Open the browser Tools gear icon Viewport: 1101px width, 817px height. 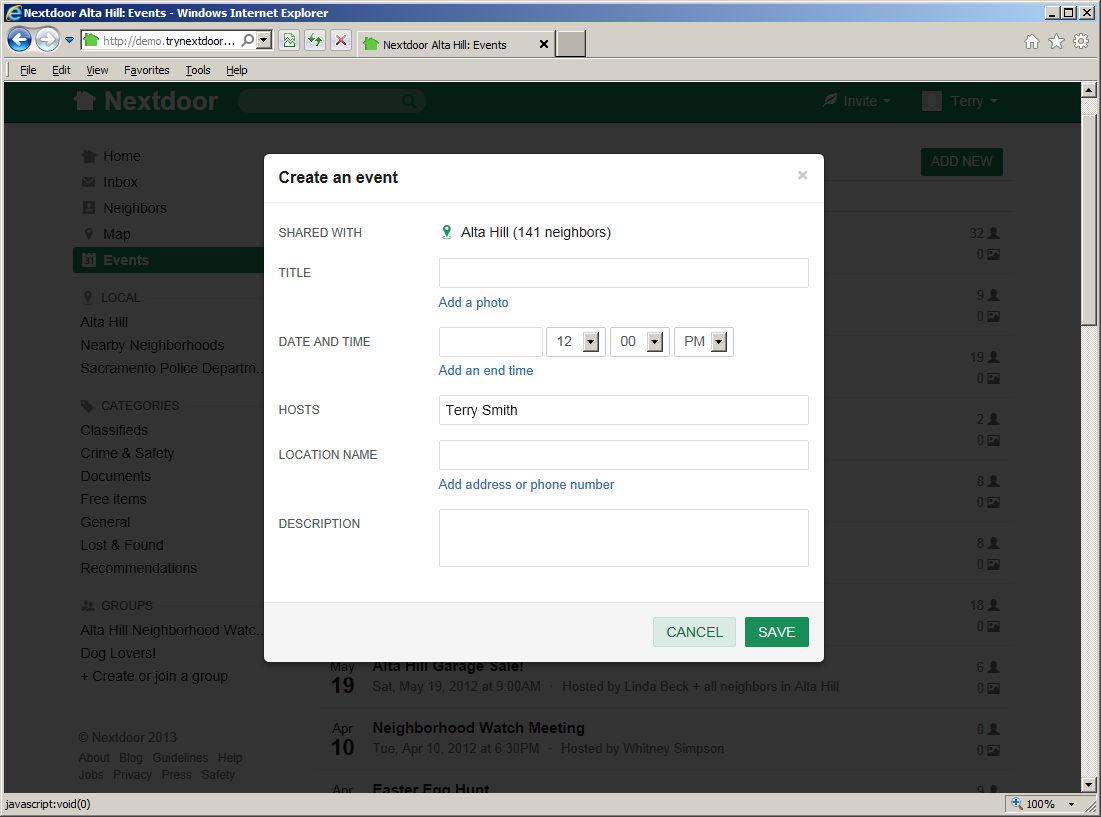point(1081,42)
